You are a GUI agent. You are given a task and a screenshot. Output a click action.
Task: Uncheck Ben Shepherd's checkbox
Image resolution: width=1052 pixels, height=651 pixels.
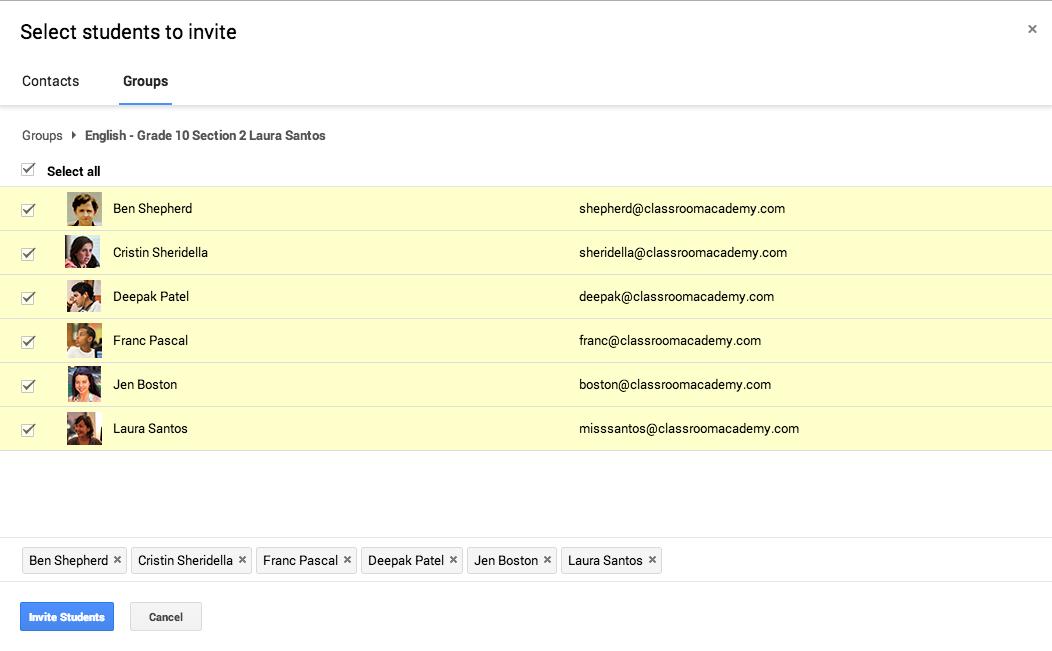(x=28, y=209)
